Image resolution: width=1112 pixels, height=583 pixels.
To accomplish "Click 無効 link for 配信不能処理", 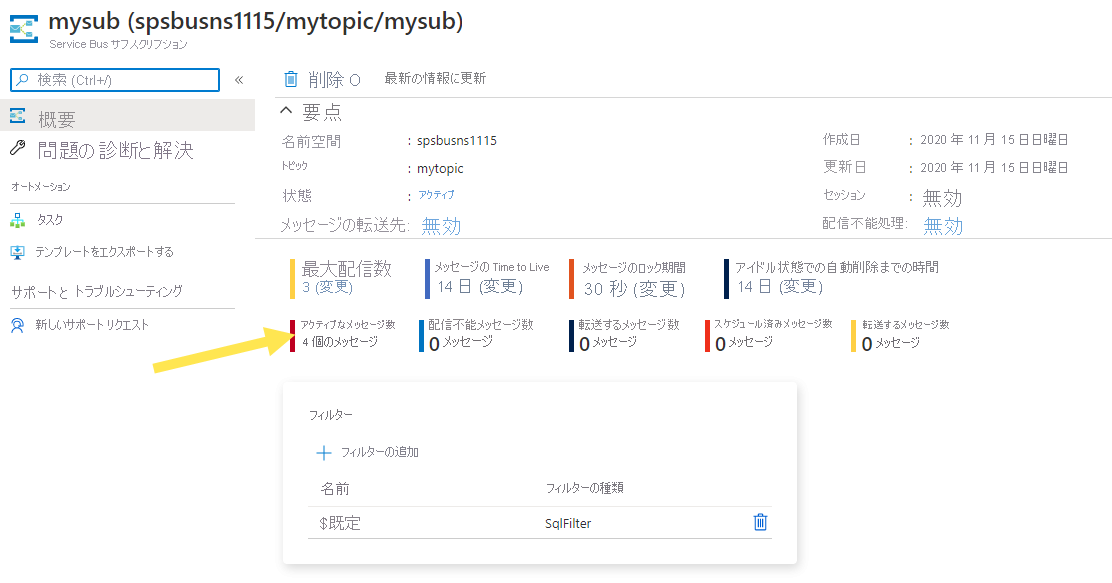I will [943, 226].
